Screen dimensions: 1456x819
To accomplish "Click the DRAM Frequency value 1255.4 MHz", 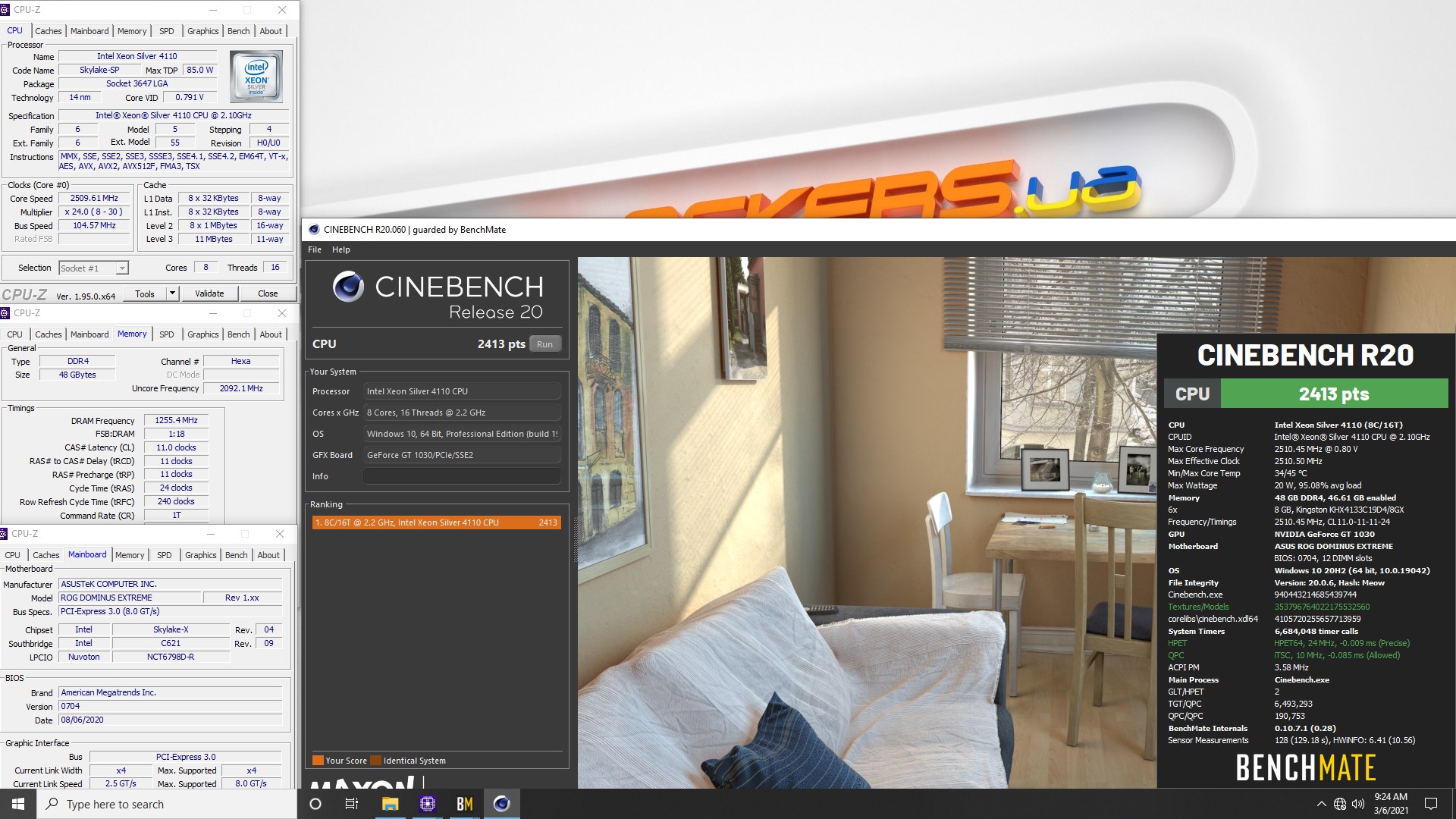I will [176, 420].
